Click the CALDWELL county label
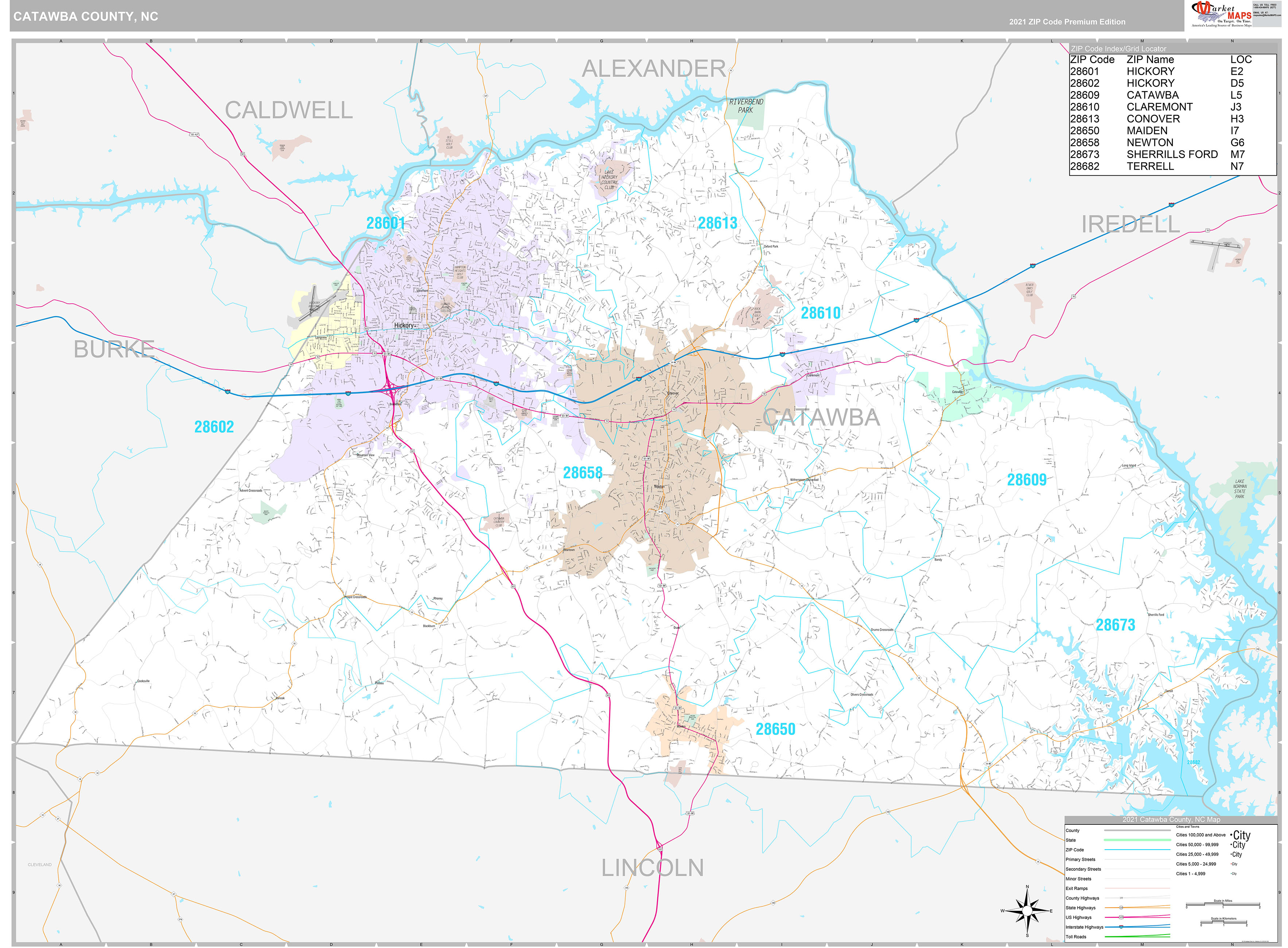 click(289, 110)
